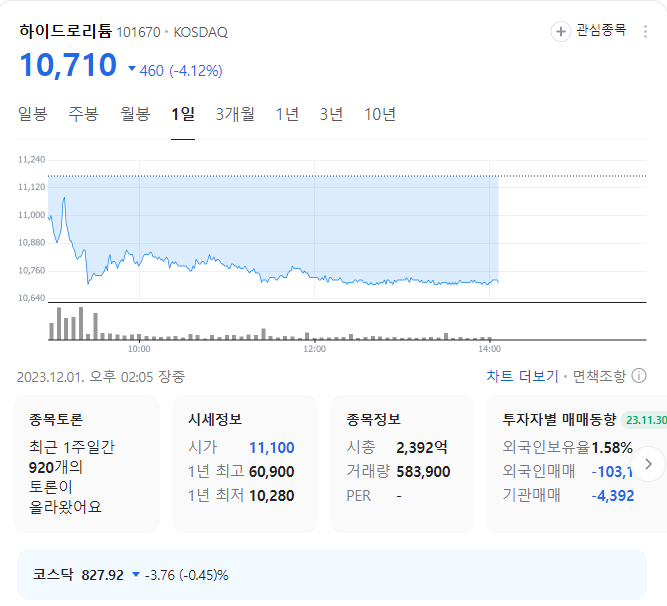This screenshot has width=667, height=606.
Task: Click the current price 10,710
Action: coord(68,65)
